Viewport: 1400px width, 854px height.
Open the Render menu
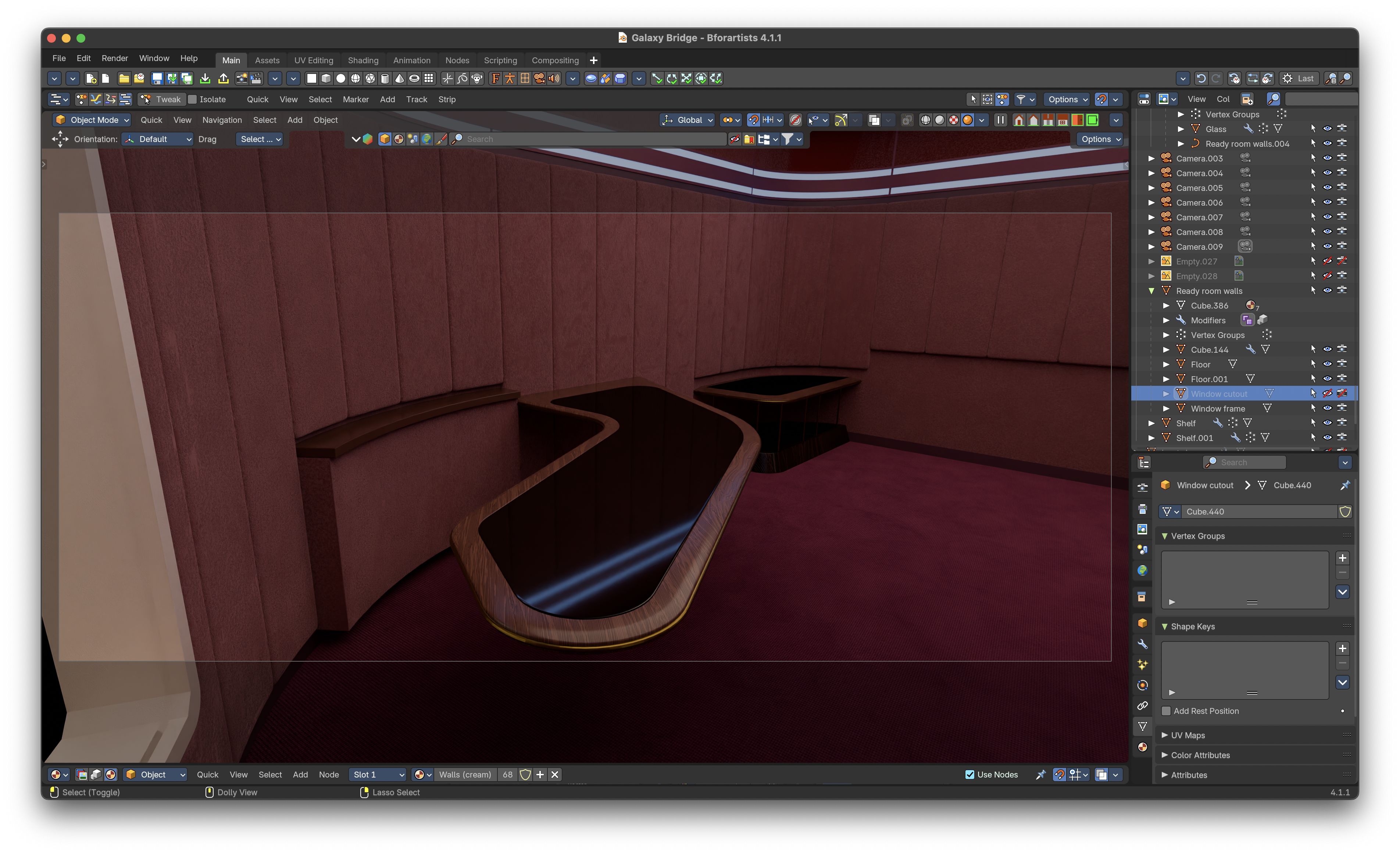coord(114,58)
